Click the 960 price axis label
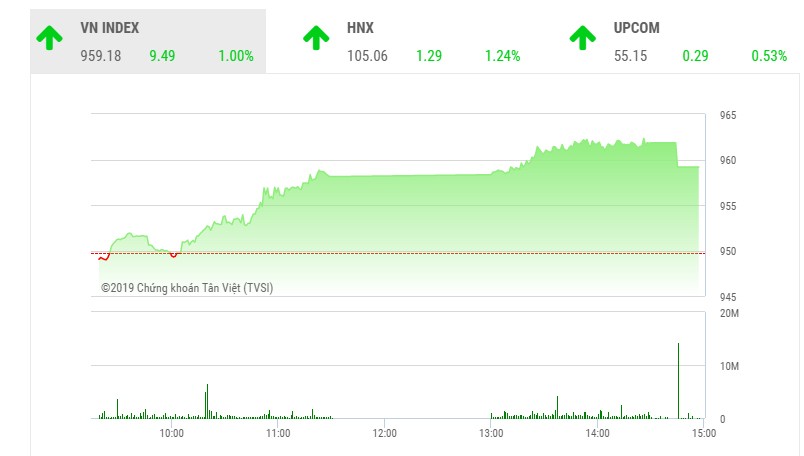 click(728, 161)
